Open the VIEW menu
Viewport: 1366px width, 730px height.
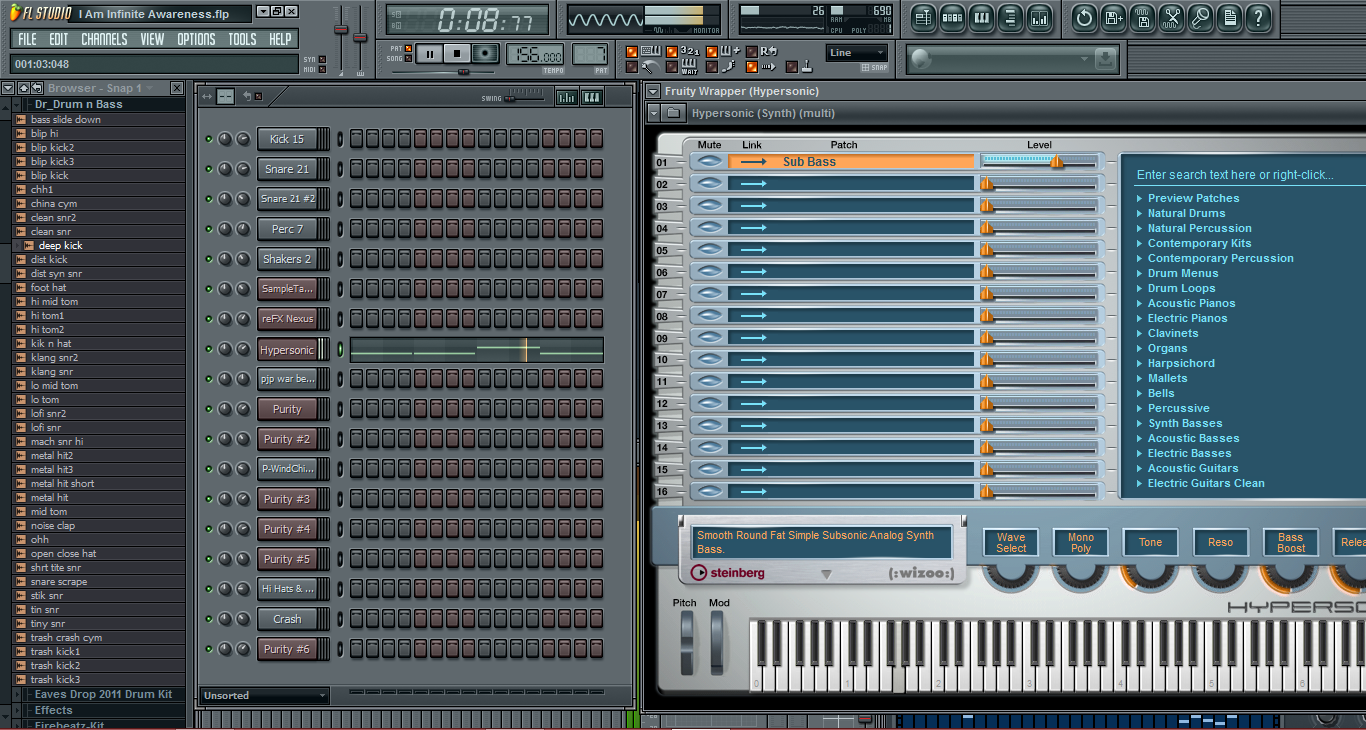[x=152, y=39]
